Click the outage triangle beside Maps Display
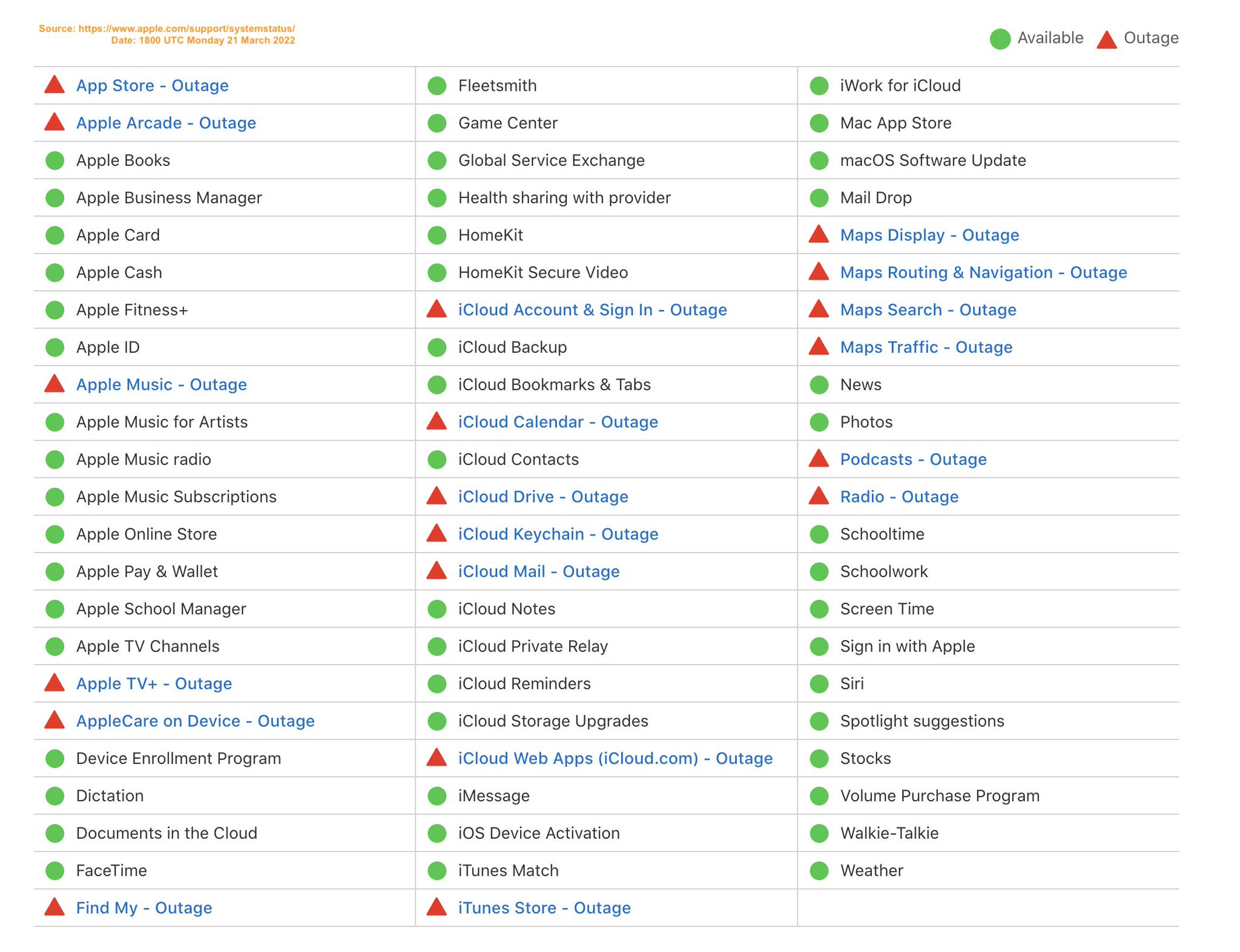This screenshot has width=1240, height=952. pyautogui.click(x=819, y=235)
